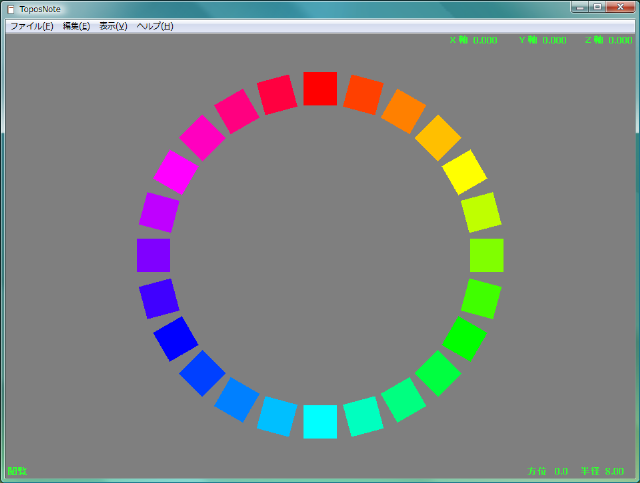640x483 pixels.
Task: Select the violet square at ring's left
Action: pyautogui.click(x=153, y=255)
